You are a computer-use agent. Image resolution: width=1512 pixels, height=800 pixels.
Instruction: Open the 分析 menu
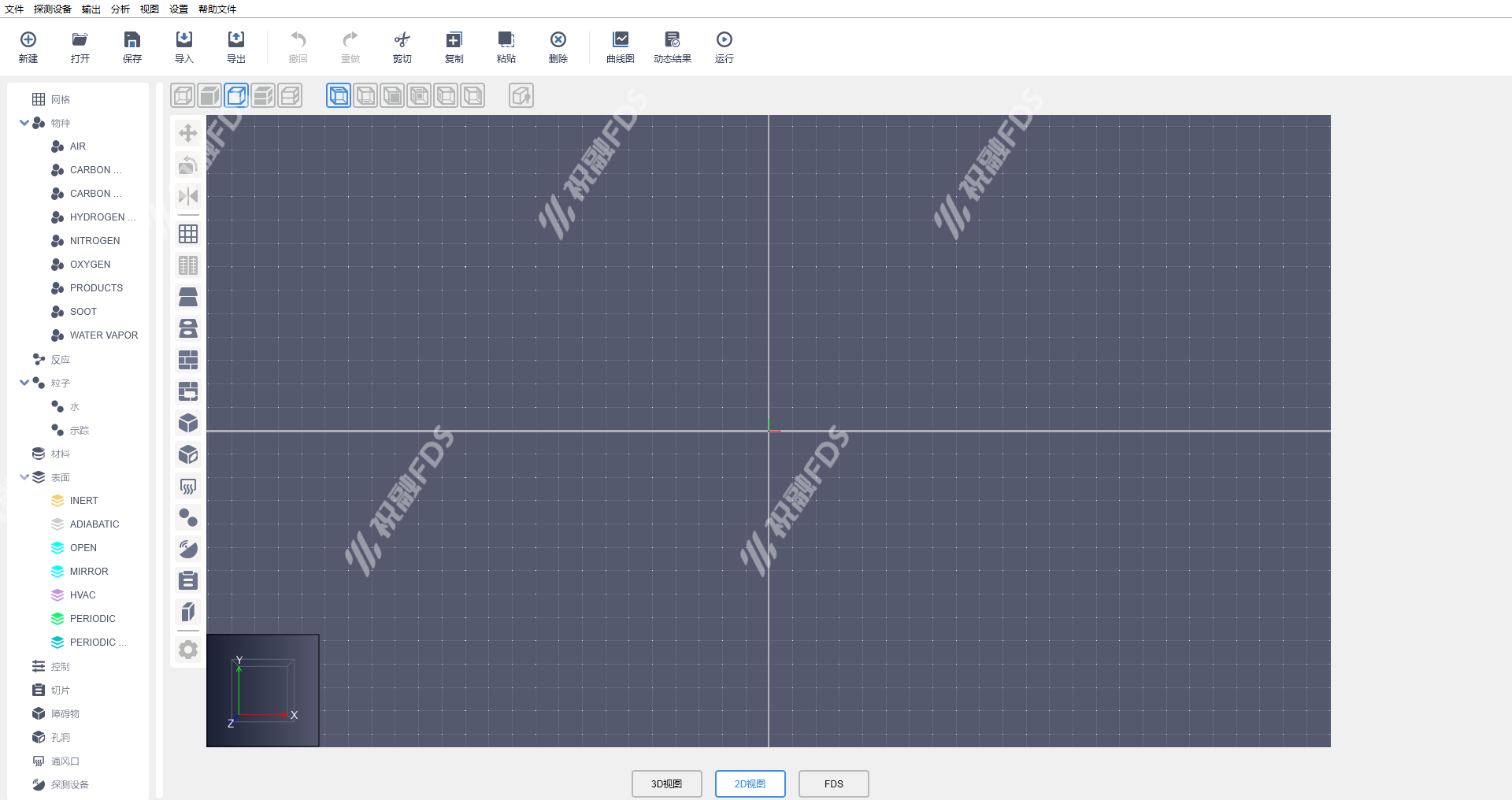pos(120,9)
